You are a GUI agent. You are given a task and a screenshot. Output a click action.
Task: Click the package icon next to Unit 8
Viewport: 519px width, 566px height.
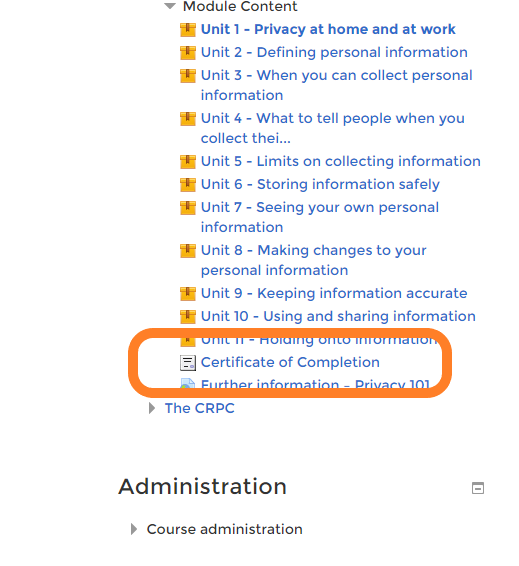tap(188, 251)
